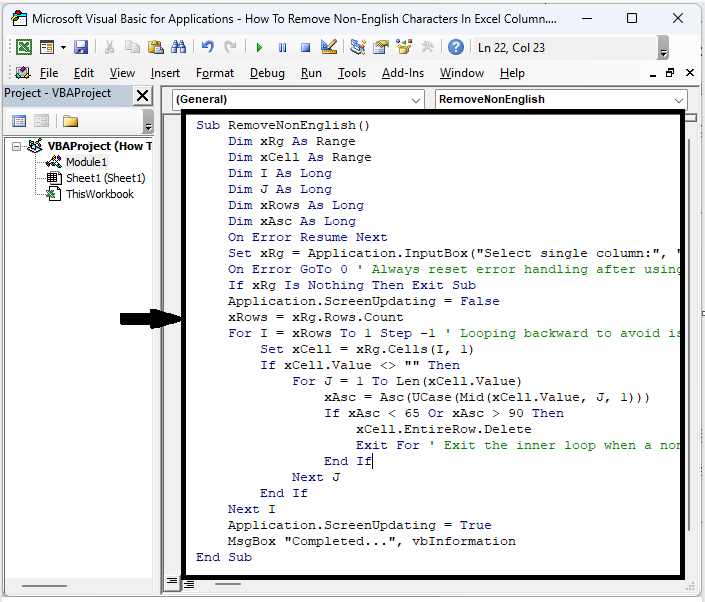Select VBAProject (How T root node
The image size is (705, 602).
(x=99, y=146)
